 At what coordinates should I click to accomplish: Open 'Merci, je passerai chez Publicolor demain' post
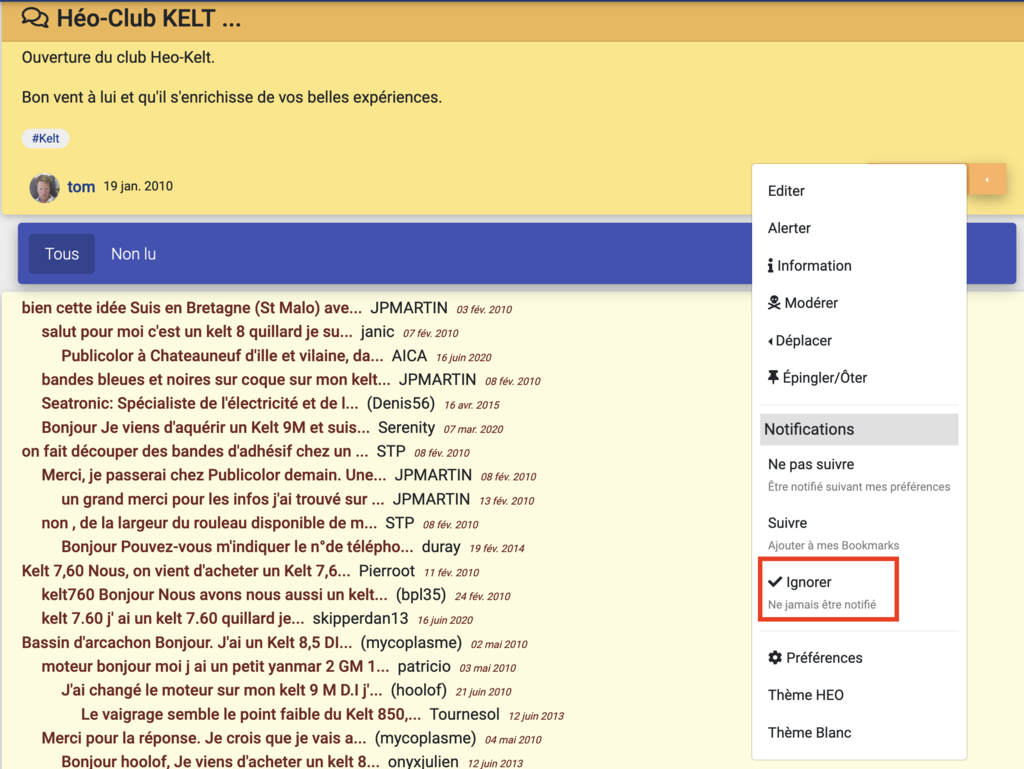[x=214, y=475]
